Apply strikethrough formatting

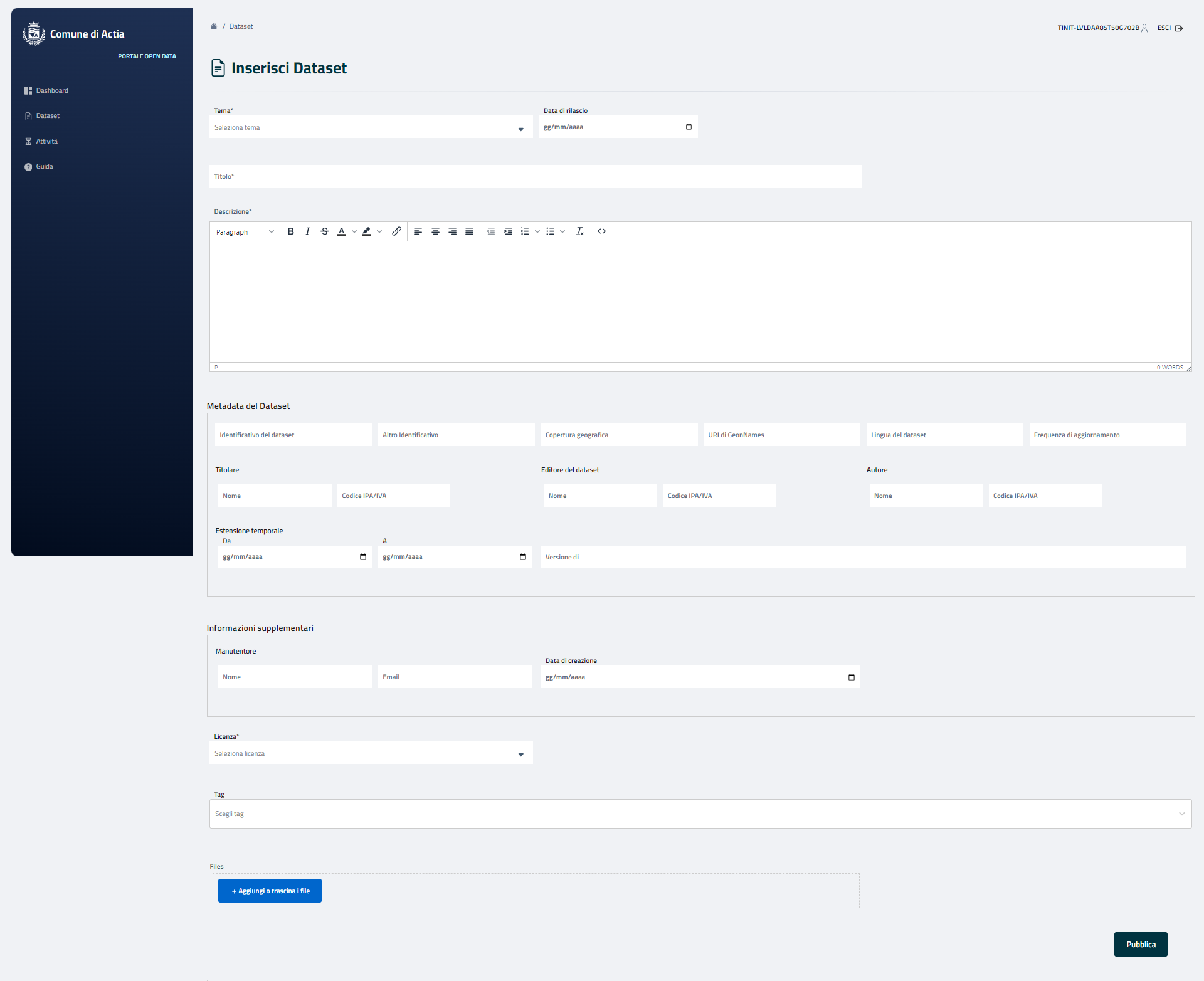[324, 231]
